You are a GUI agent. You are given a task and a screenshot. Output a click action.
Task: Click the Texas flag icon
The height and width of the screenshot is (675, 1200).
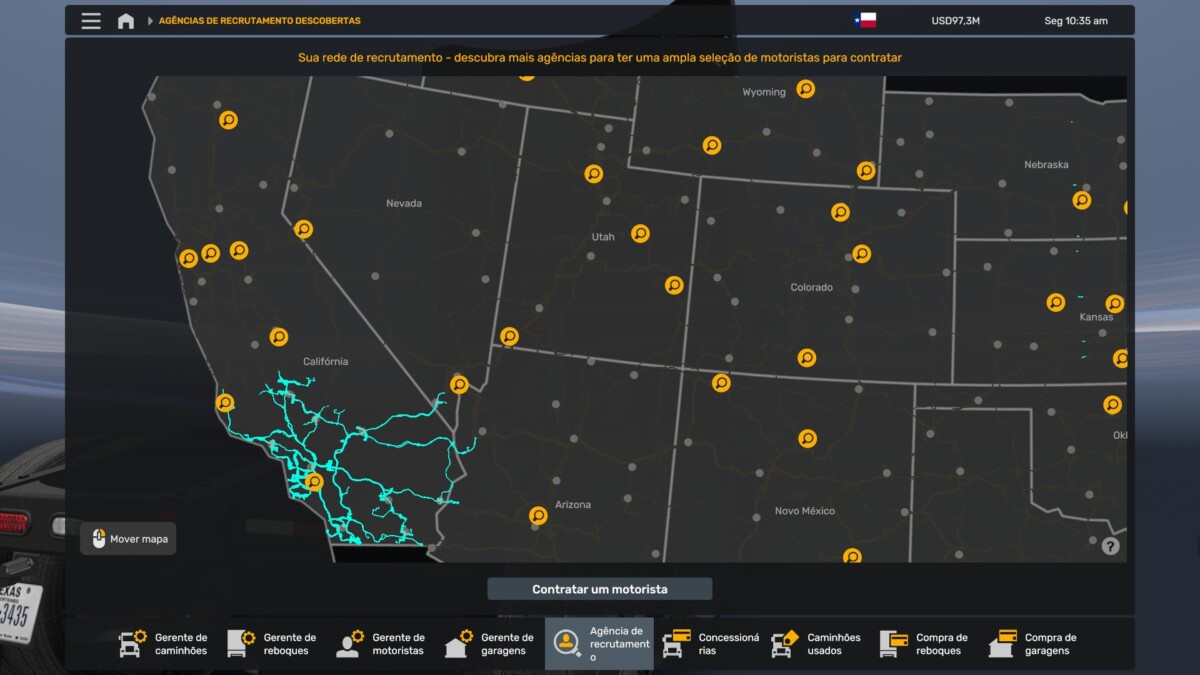click(865, 21)
